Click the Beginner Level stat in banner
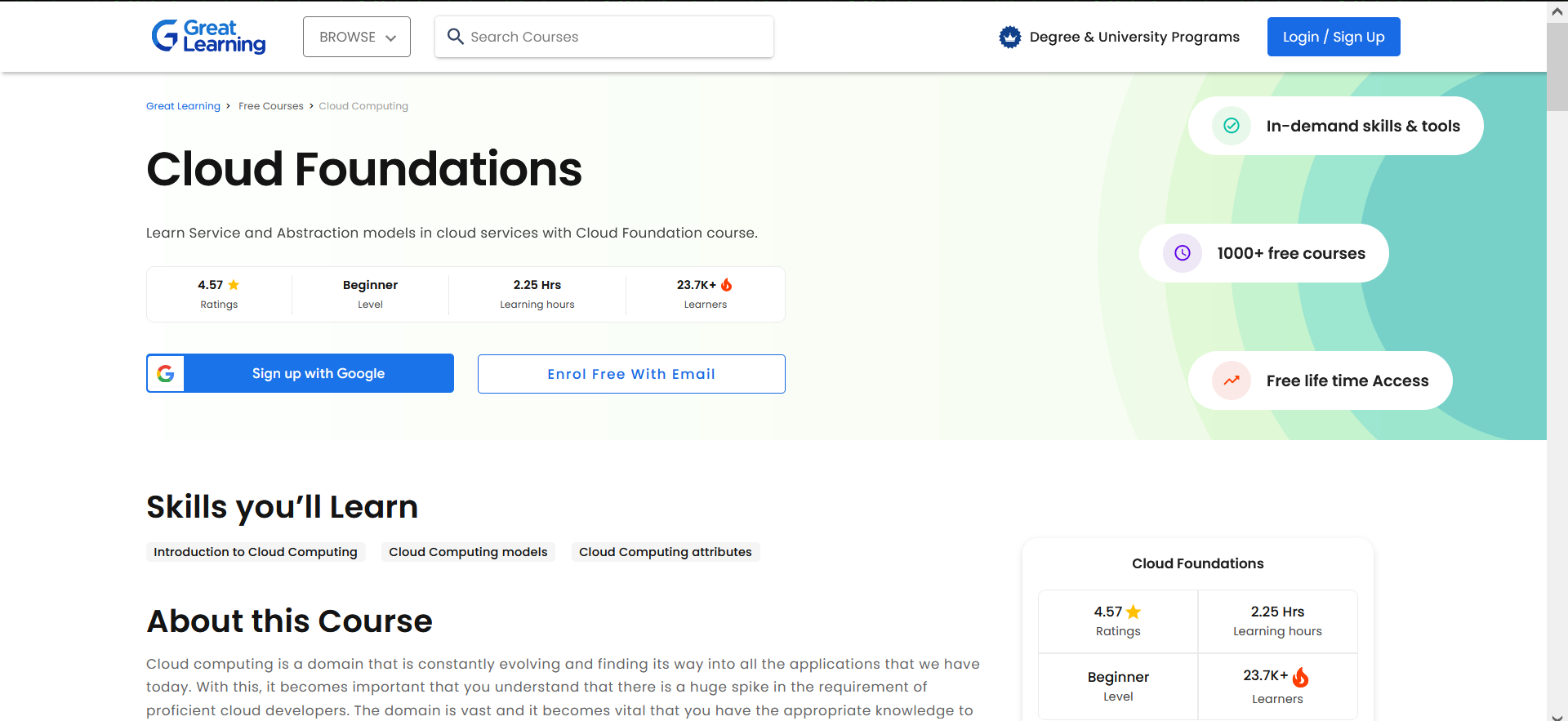The image size is (1568, 721). click(x=370, y=294)
